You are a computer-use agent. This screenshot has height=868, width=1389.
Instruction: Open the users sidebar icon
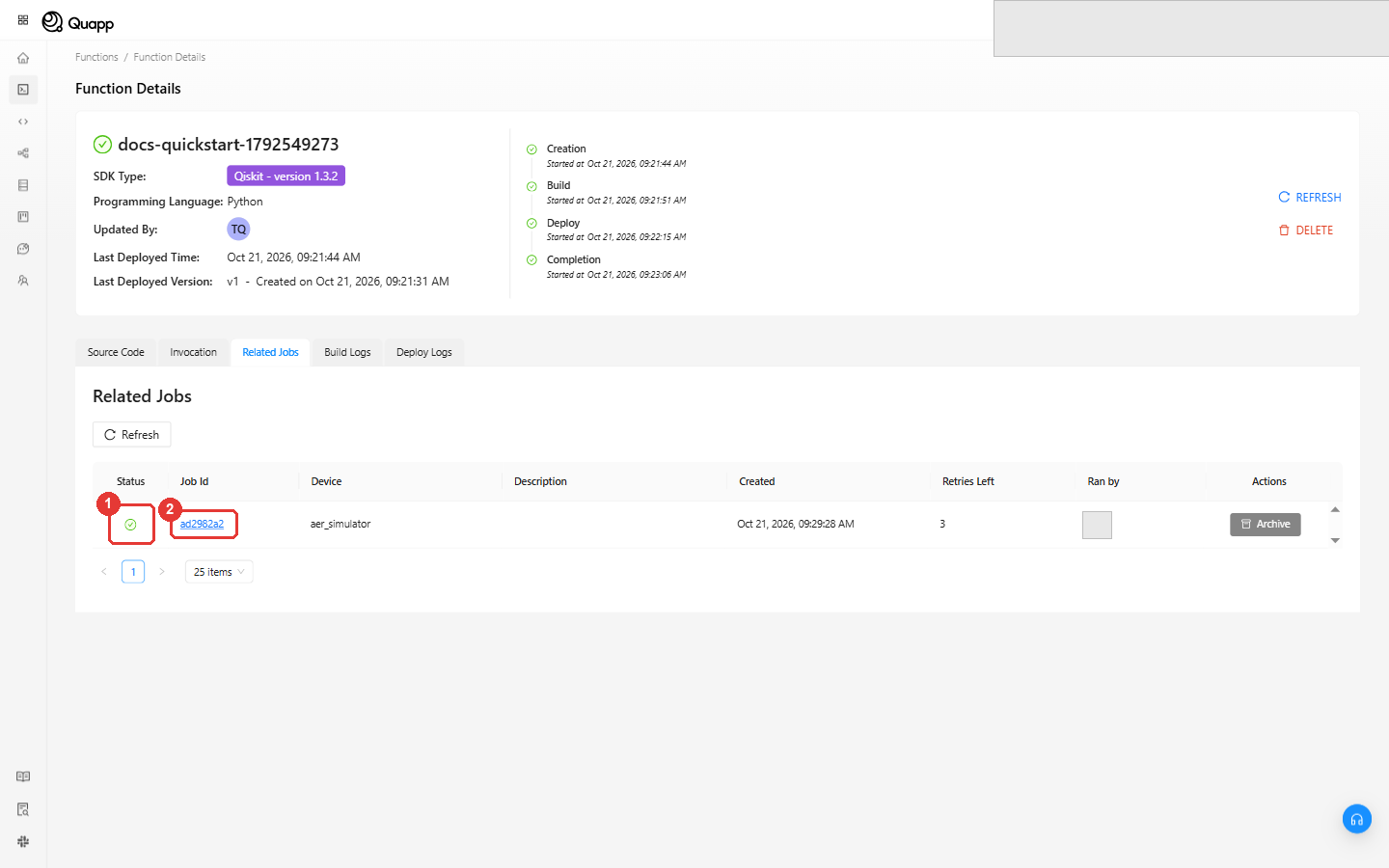tap(23, 281)
